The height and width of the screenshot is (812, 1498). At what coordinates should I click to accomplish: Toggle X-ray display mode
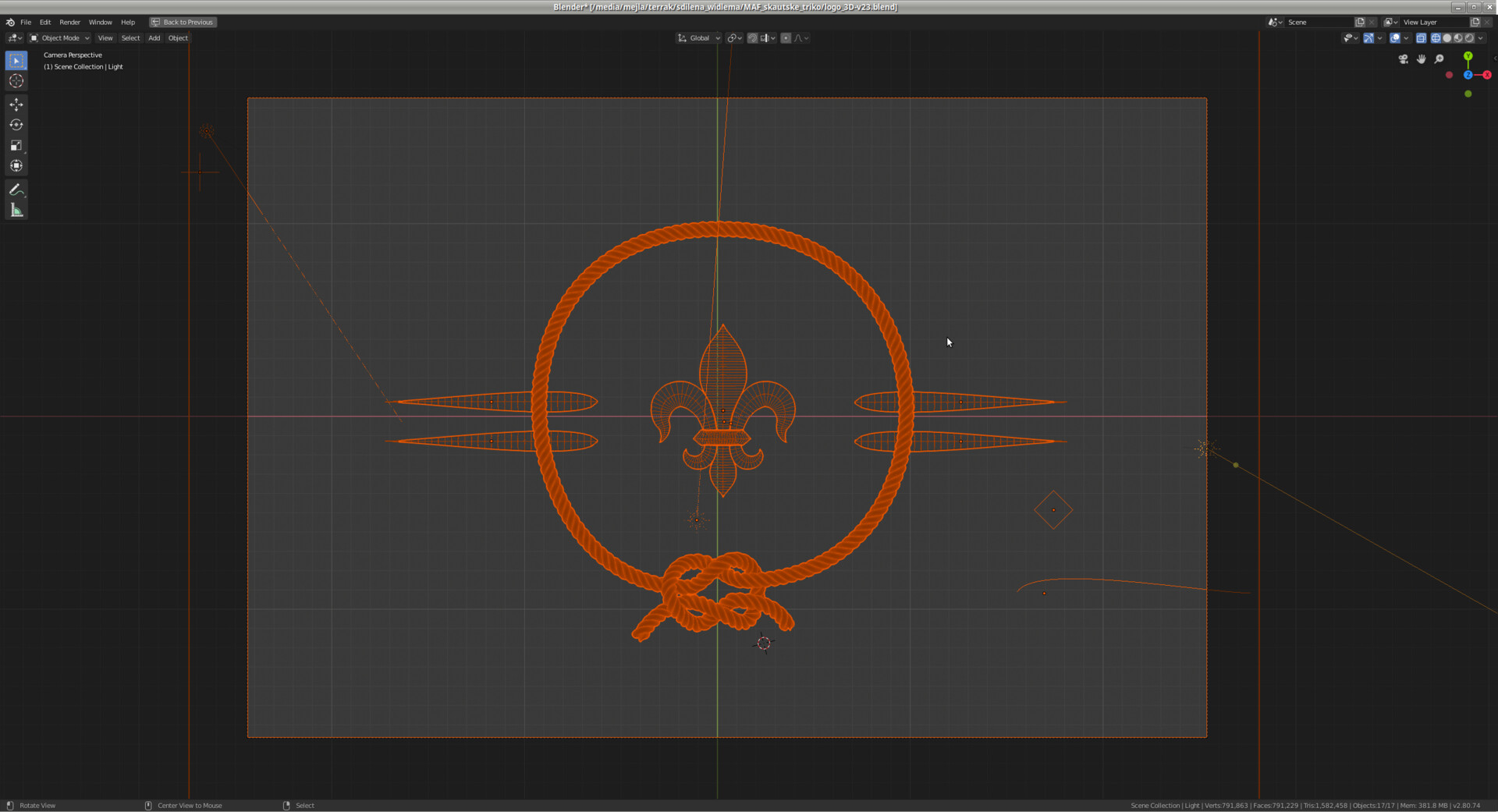click(x=1421, y=38)
